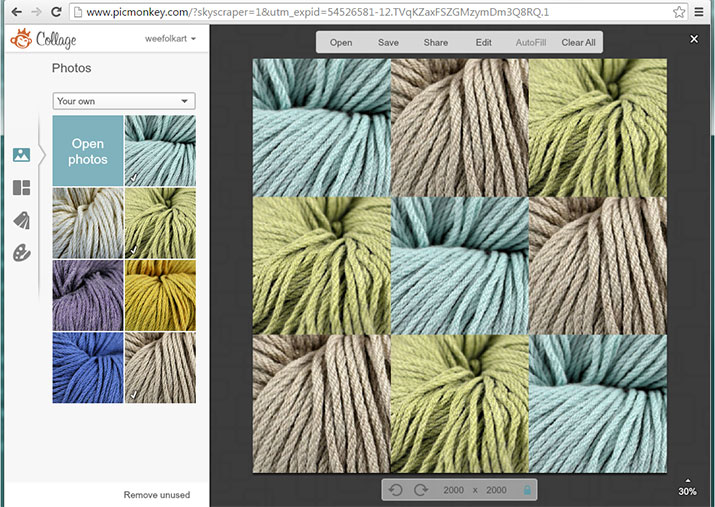Open the Photos panel icon in sidebar

tap(21, 155)
